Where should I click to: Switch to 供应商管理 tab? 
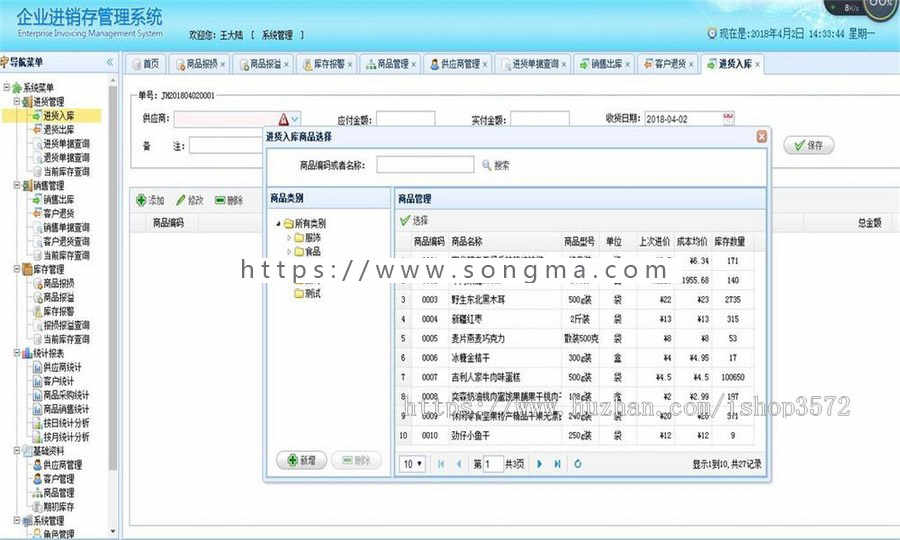tap(460, 64)
